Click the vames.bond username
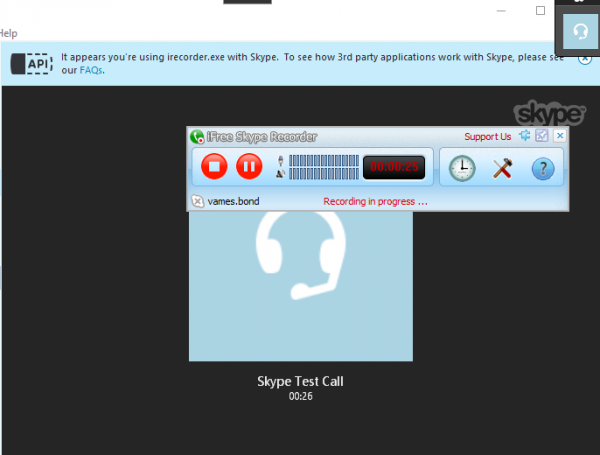This screenshot has height=455, width=600. point(233,201)
